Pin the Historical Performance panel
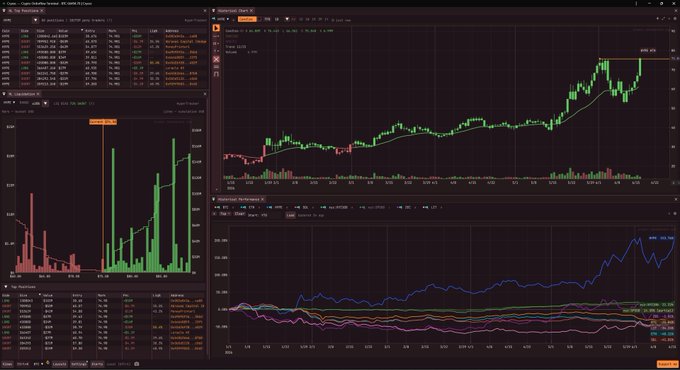The image size is (680, 370). (x=214, y=199)
